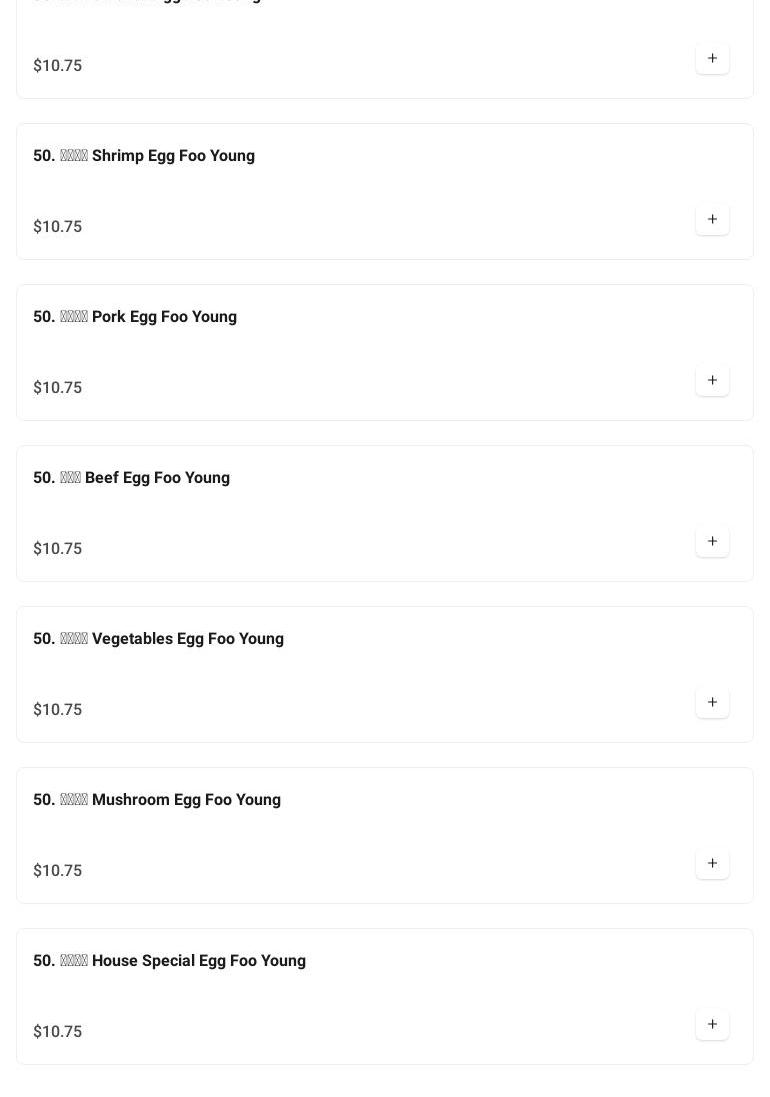Click the price of the topmost cut-off item
This screenshot has height=1097, width=770.
pos(58,66)
